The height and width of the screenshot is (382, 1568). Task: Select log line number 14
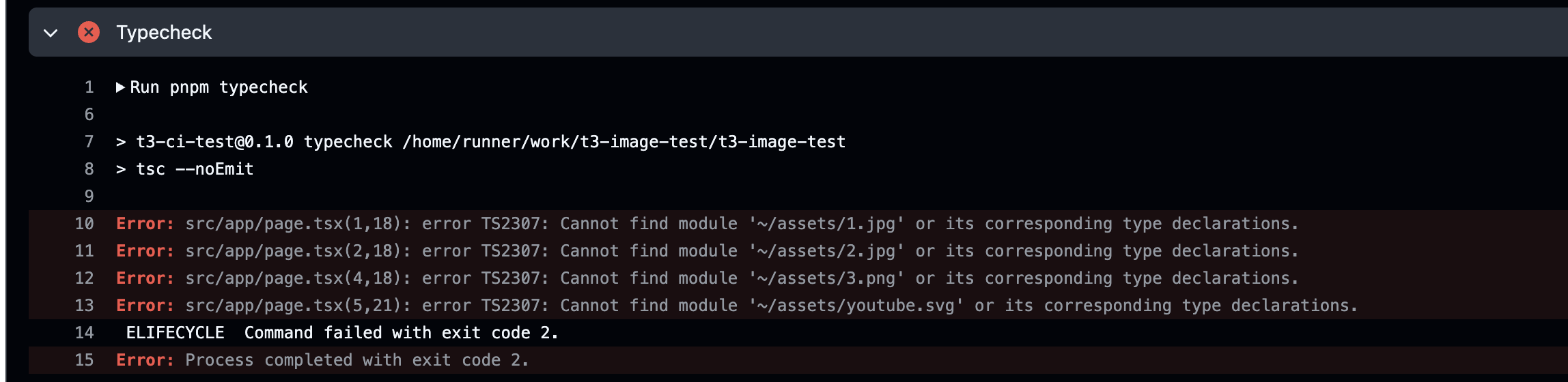(x=84, y=333)
